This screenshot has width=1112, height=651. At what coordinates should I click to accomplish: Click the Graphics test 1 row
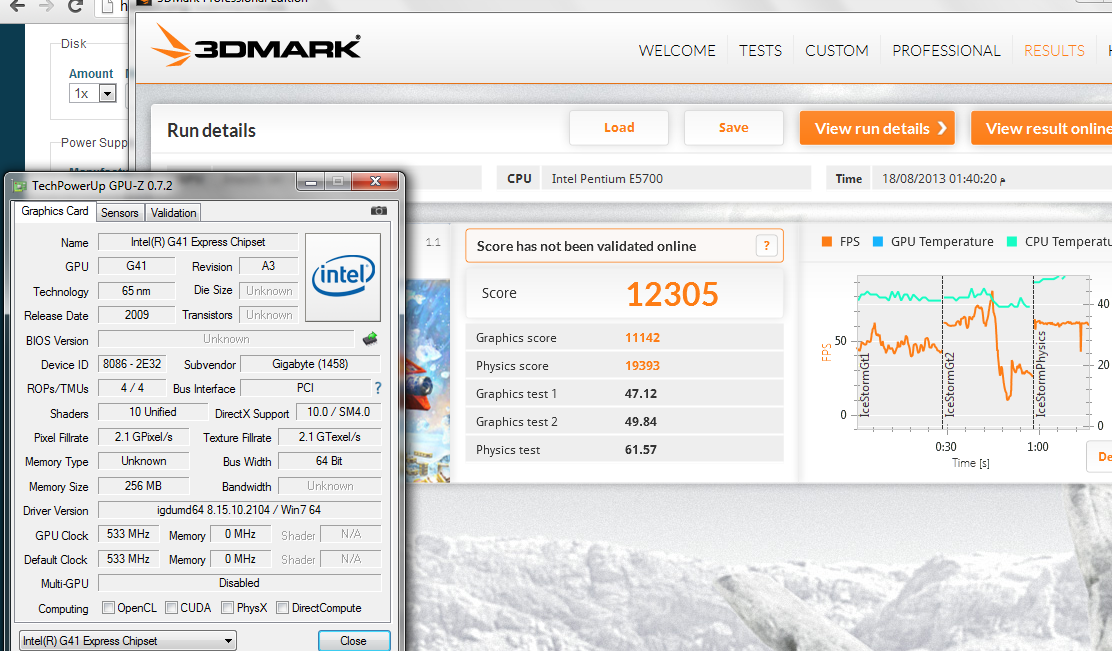tap(624, 394)
